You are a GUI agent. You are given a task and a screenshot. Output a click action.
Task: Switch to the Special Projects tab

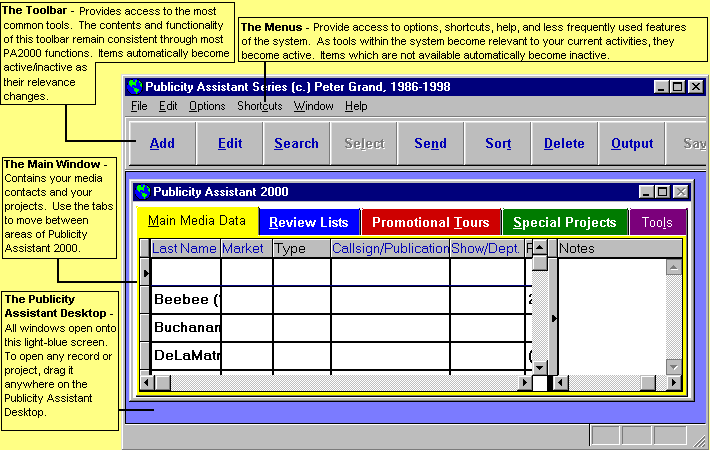tap(565, 222)
